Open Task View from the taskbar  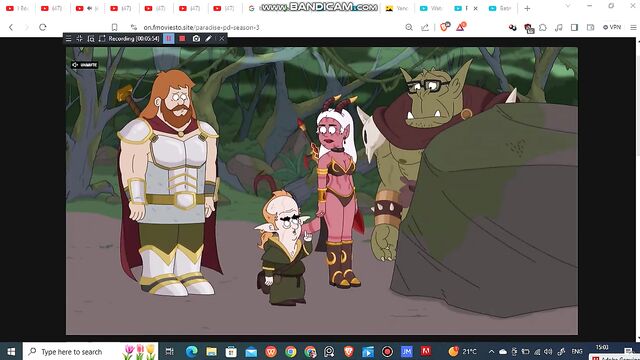(x=169, y=351)
